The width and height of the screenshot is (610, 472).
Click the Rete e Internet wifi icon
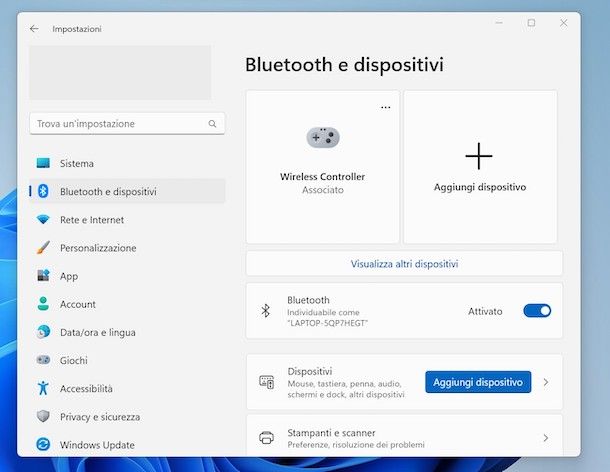(x=43, y=219)
